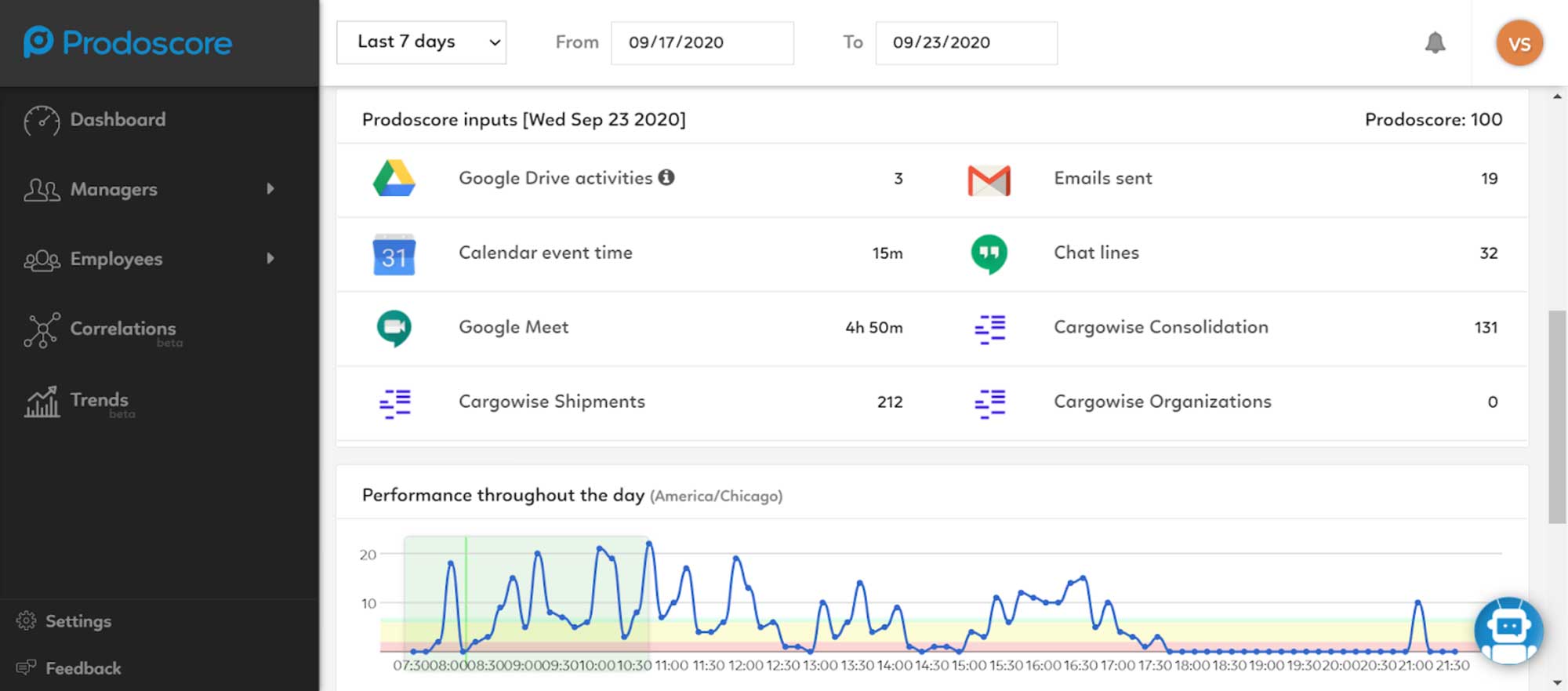Click the Google Drive activities label

pos(555,178)
